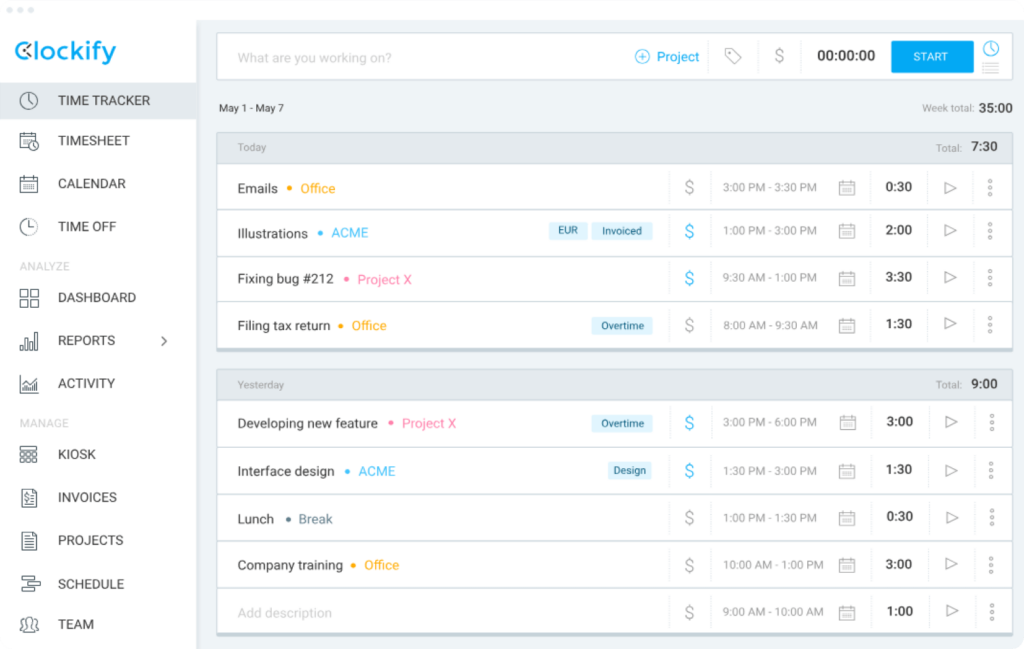Edit the 9:00 AM - 10:00 AM time range
Image resolution: width=1024 pixels, height=649 pixels.
point(773,612)
